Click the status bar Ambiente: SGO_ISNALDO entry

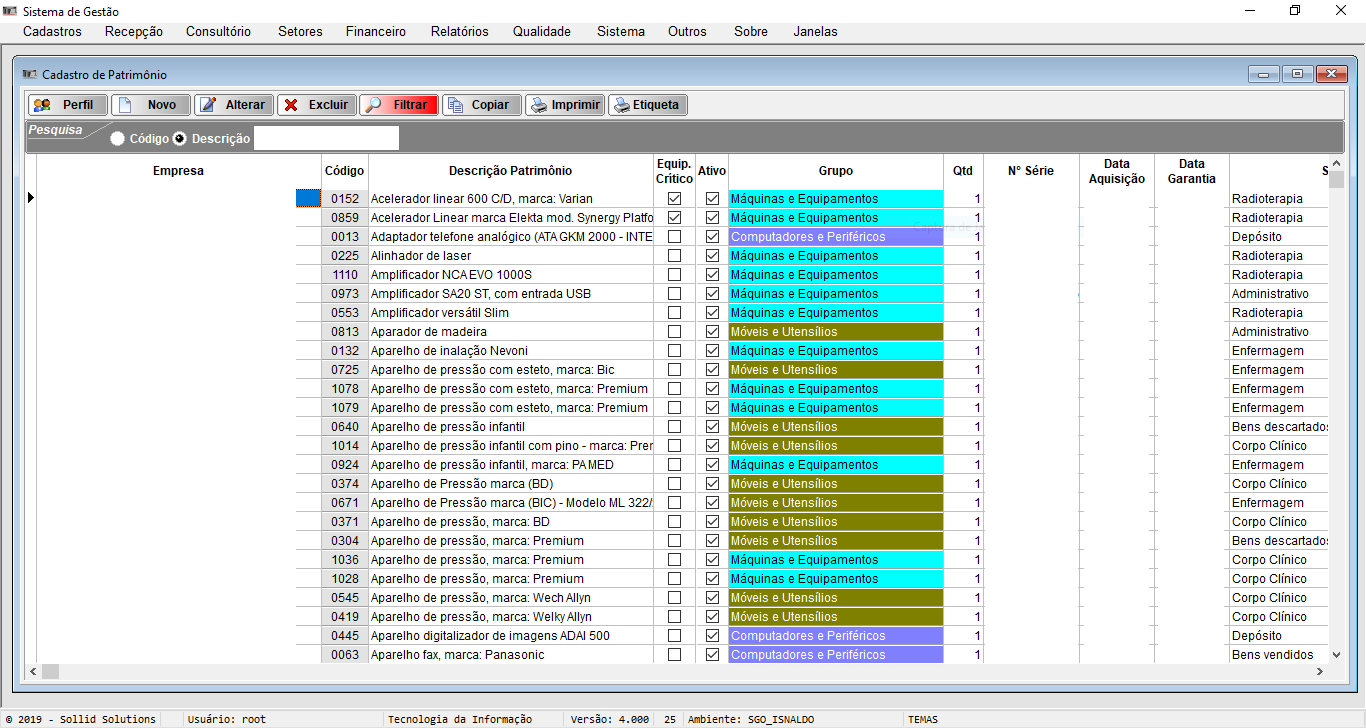pyautogui.click(x=751, y=719)
